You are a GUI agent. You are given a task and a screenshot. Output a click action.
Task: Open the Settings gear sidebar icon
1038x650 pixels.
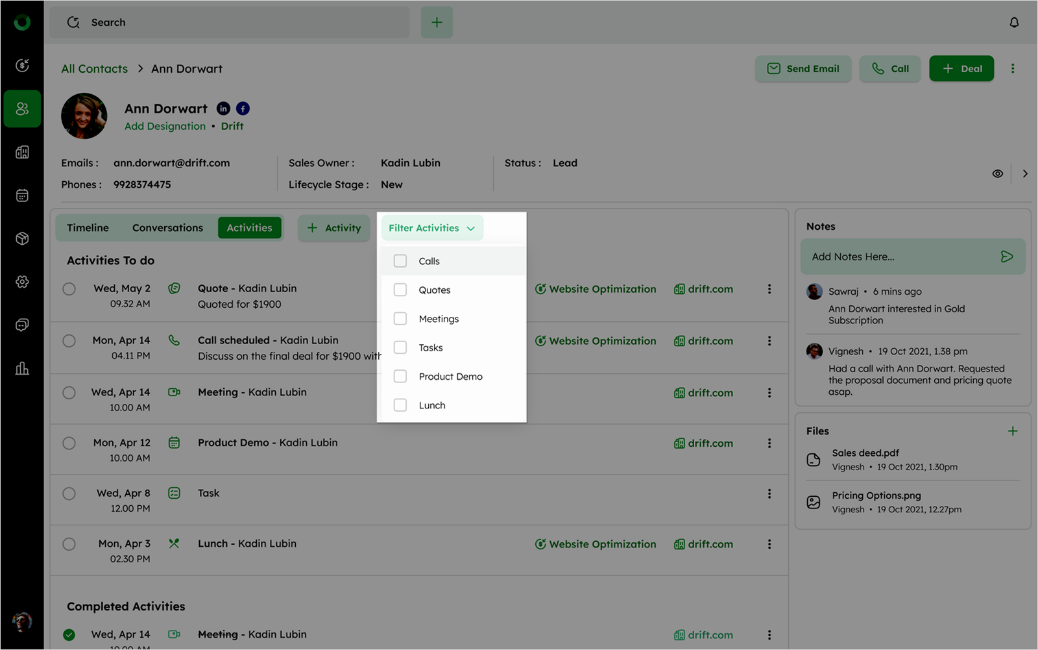(22, 281)
